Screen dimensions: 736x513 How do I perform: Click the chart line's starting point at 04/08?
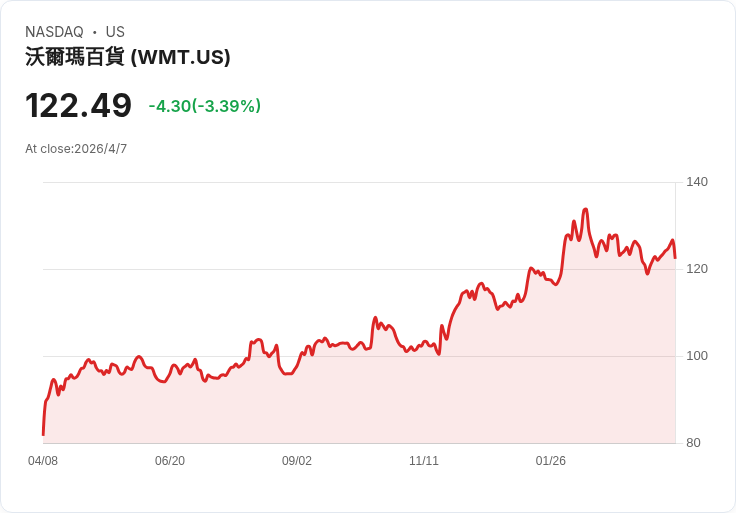[x=43, y=435]
